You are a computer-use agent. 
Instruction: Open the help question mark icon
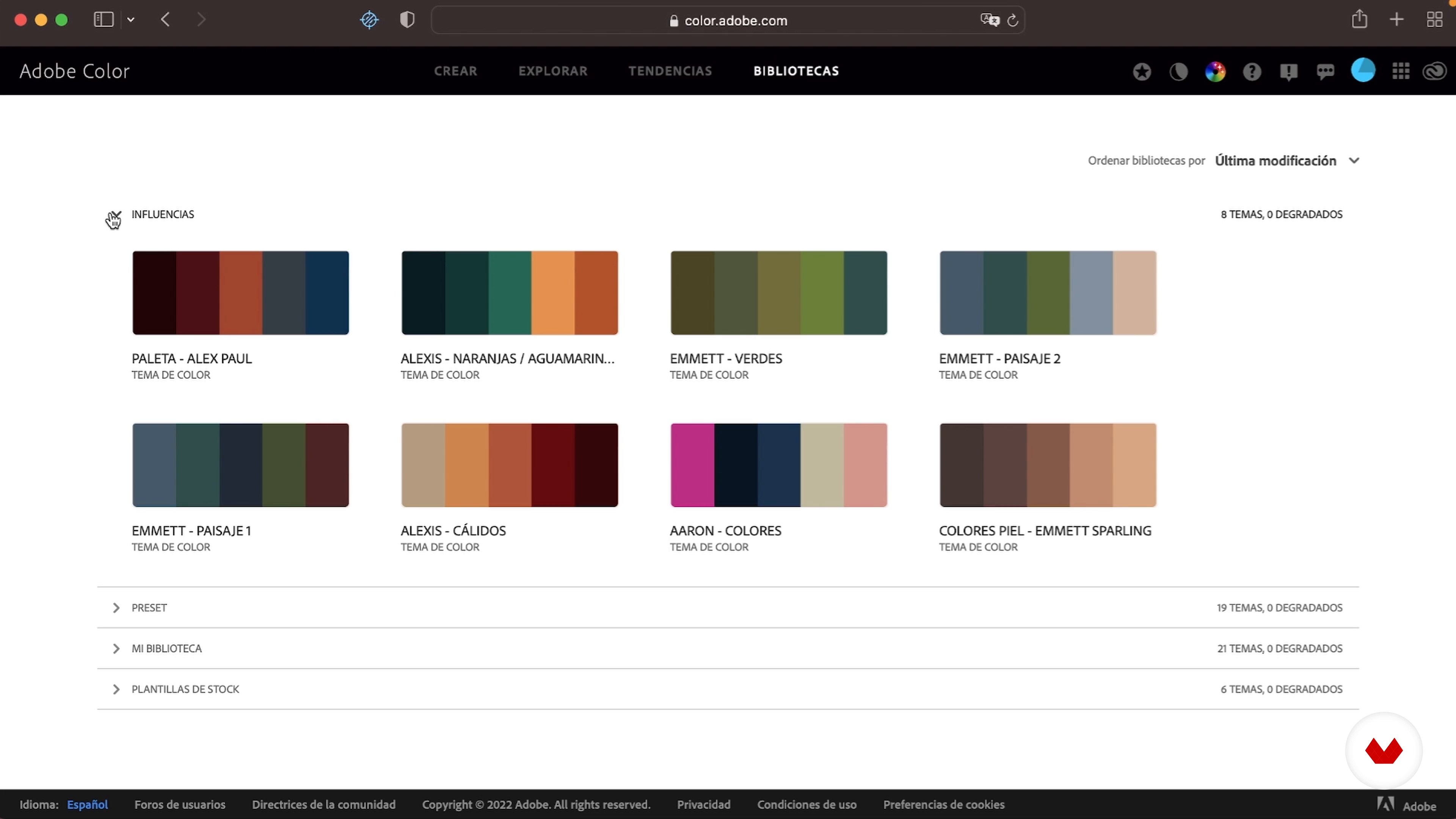1252,72
